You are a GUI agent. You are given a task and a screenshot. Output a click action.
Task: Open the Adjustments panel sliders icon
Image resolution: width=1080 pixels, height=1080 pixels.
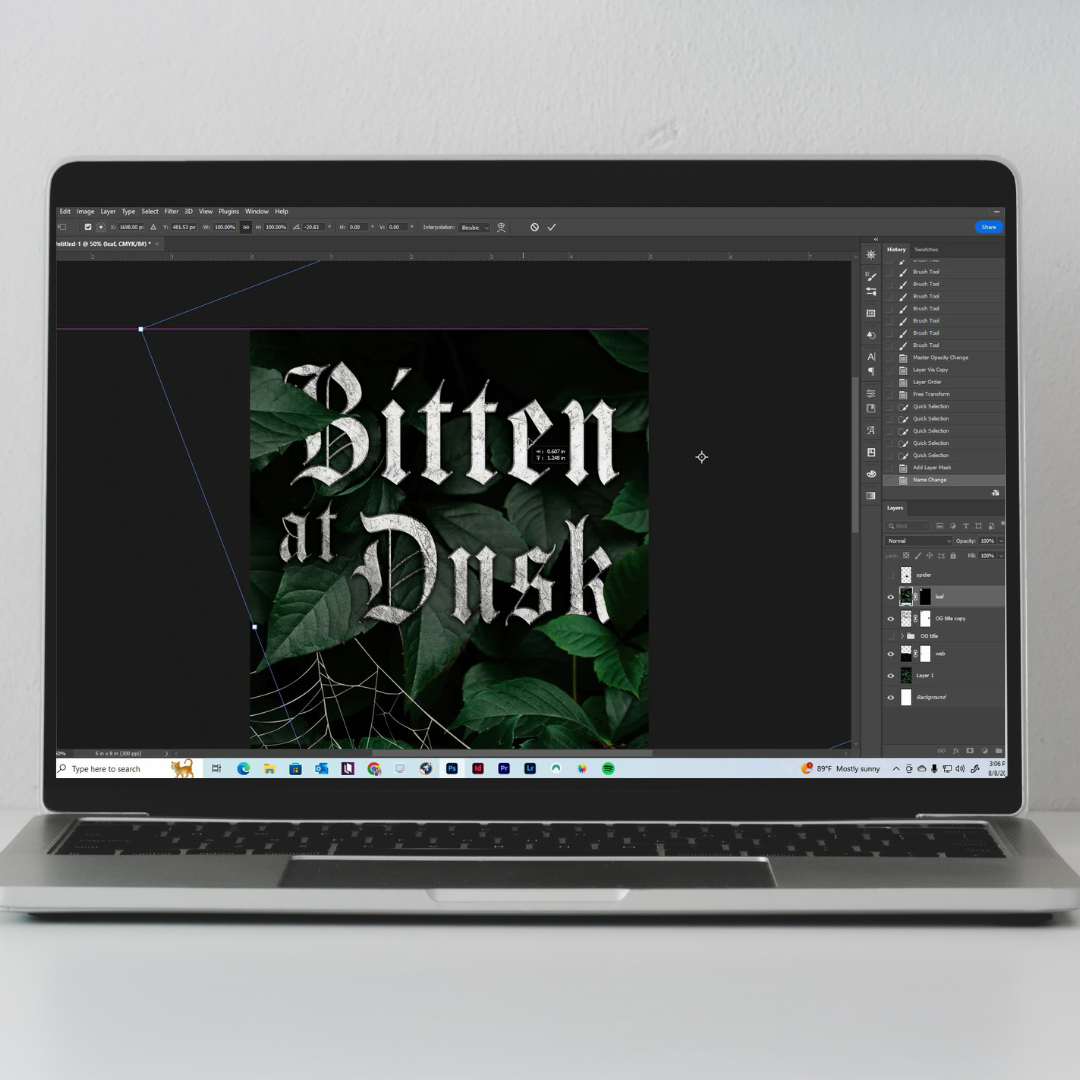(871, 393)
